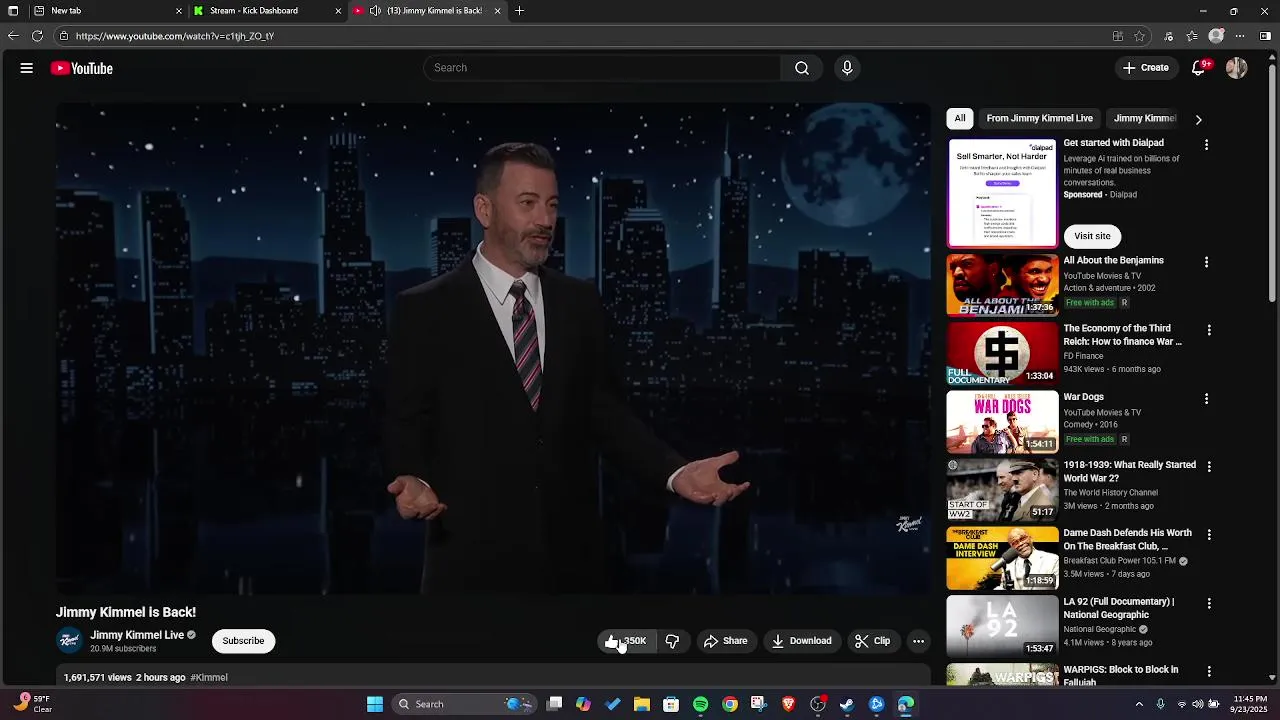Open Jimmy Kimmel Live channel avatar
The height and width of the screenshot is (720, 1280).
(x=69, y=641)
